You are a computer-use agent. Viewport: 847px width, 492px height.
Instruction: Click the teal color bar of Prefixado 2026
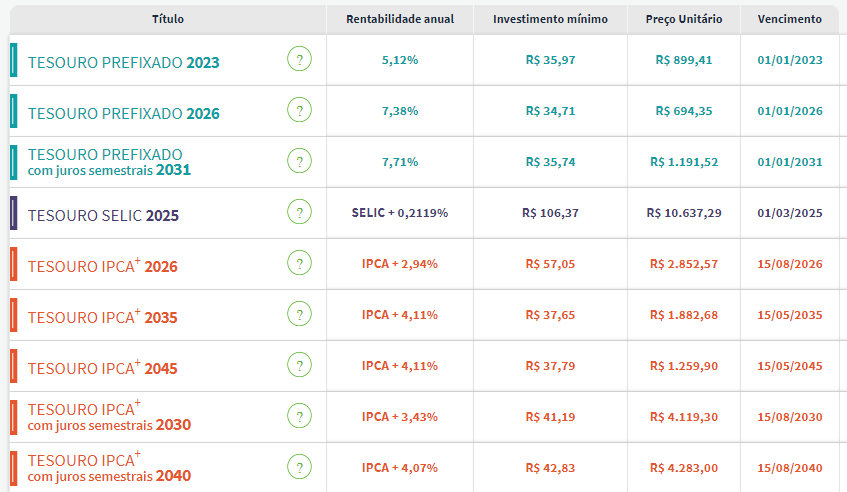click(13, 111)
